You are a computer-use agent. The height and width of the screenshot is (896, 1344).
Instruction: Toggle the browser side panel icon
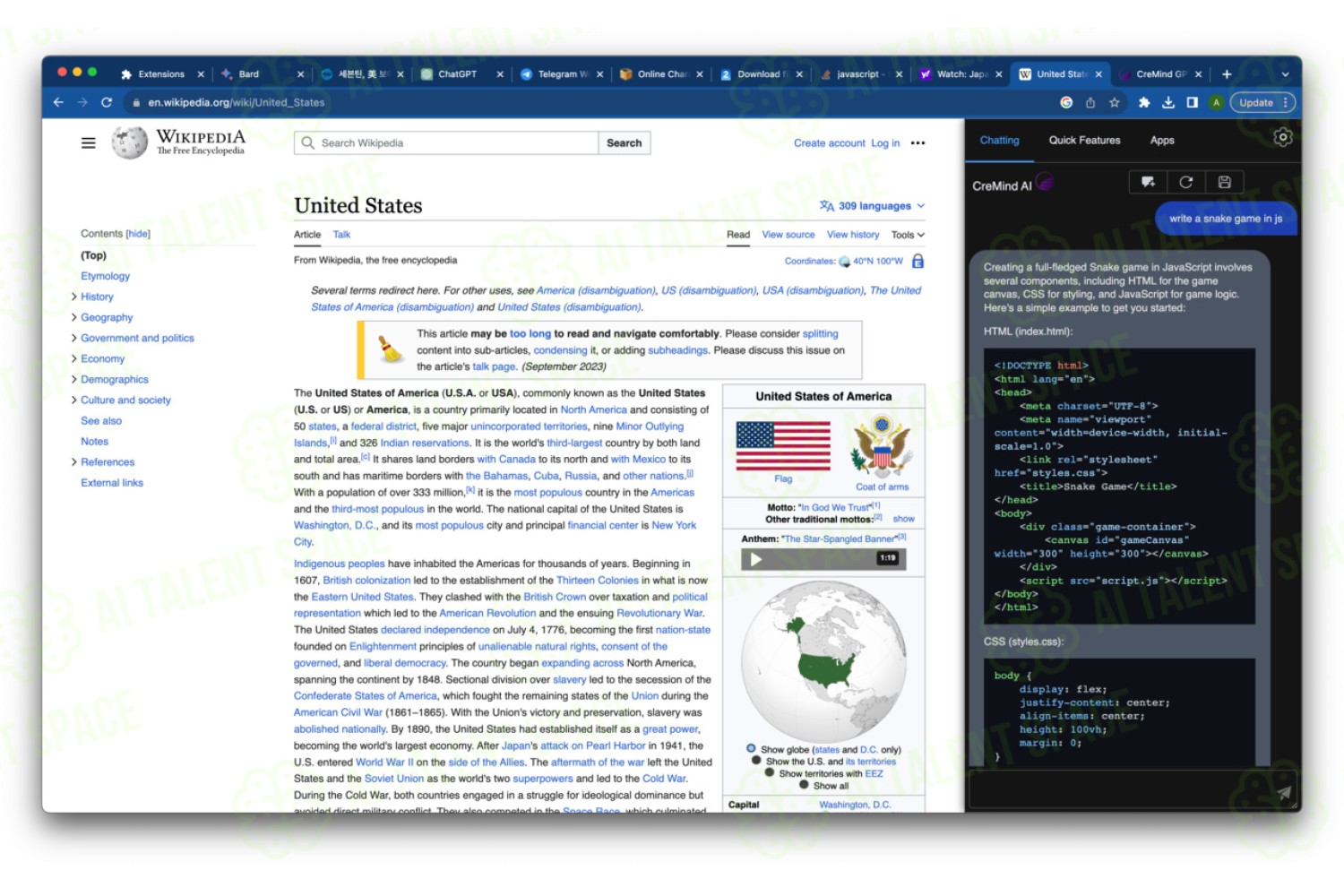(1193, 102)
